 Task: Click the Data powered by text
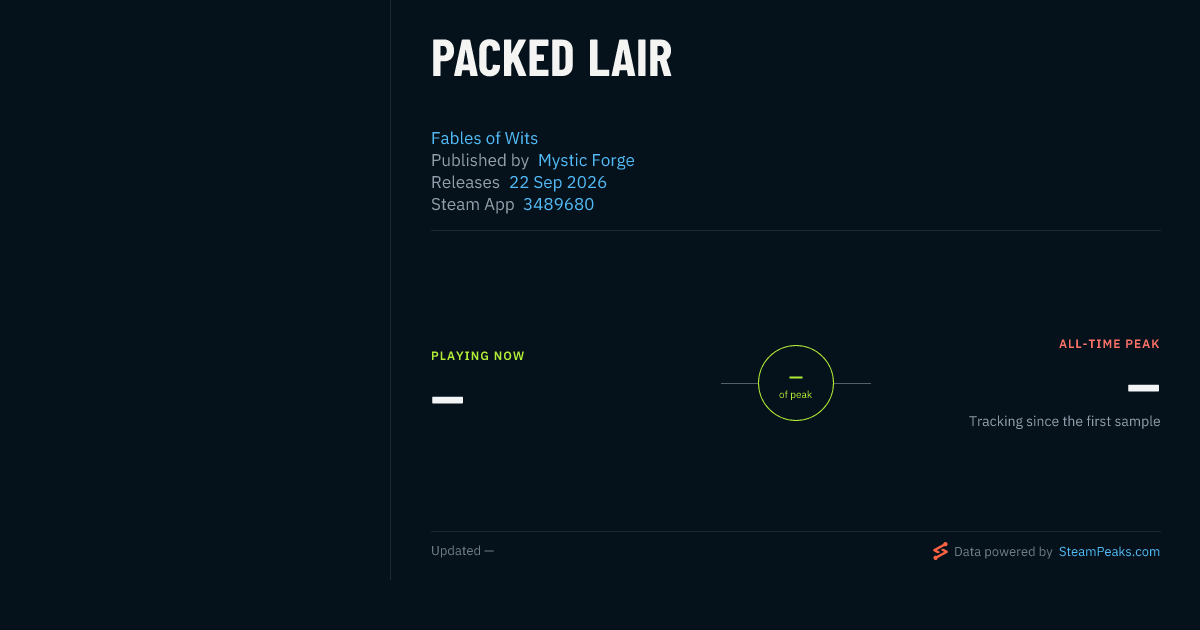(1003, 551)
